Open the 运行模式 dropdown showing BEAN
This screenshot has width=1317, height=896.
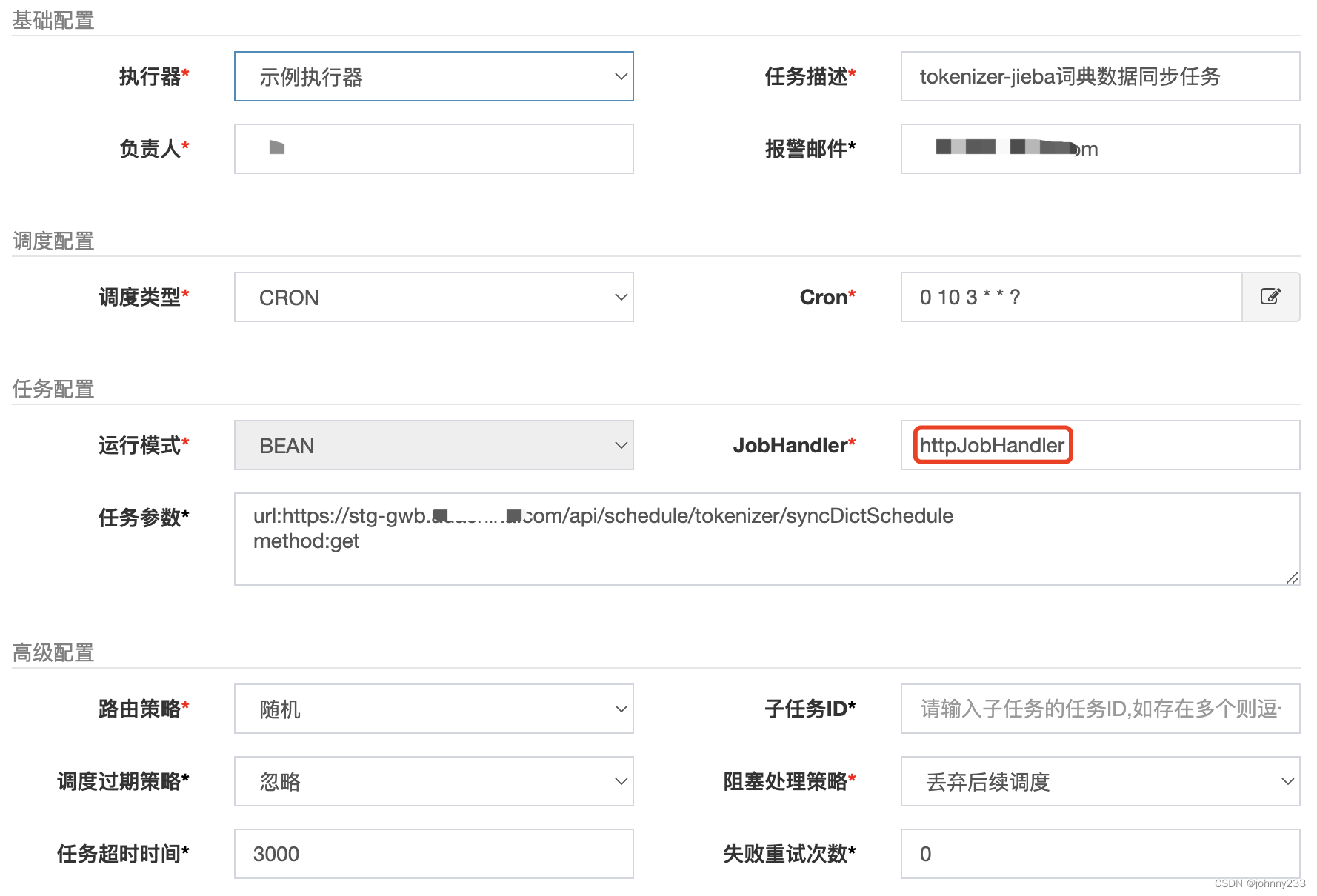[434, 445]
